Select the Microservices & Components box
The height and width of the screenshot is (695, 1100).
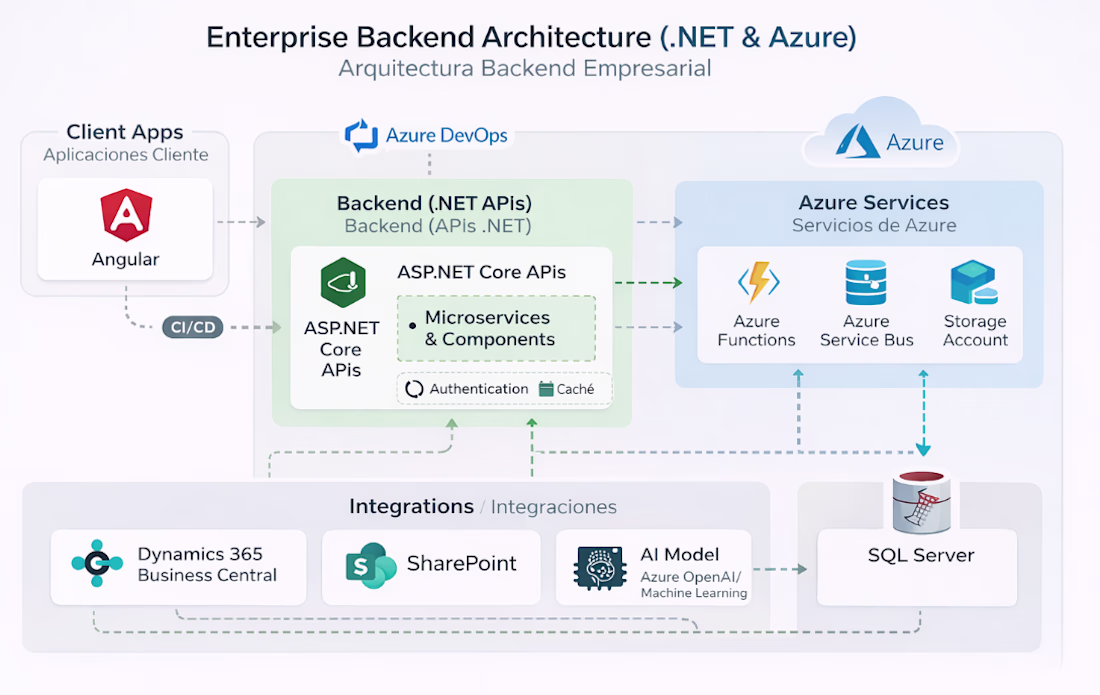(496, 328)
